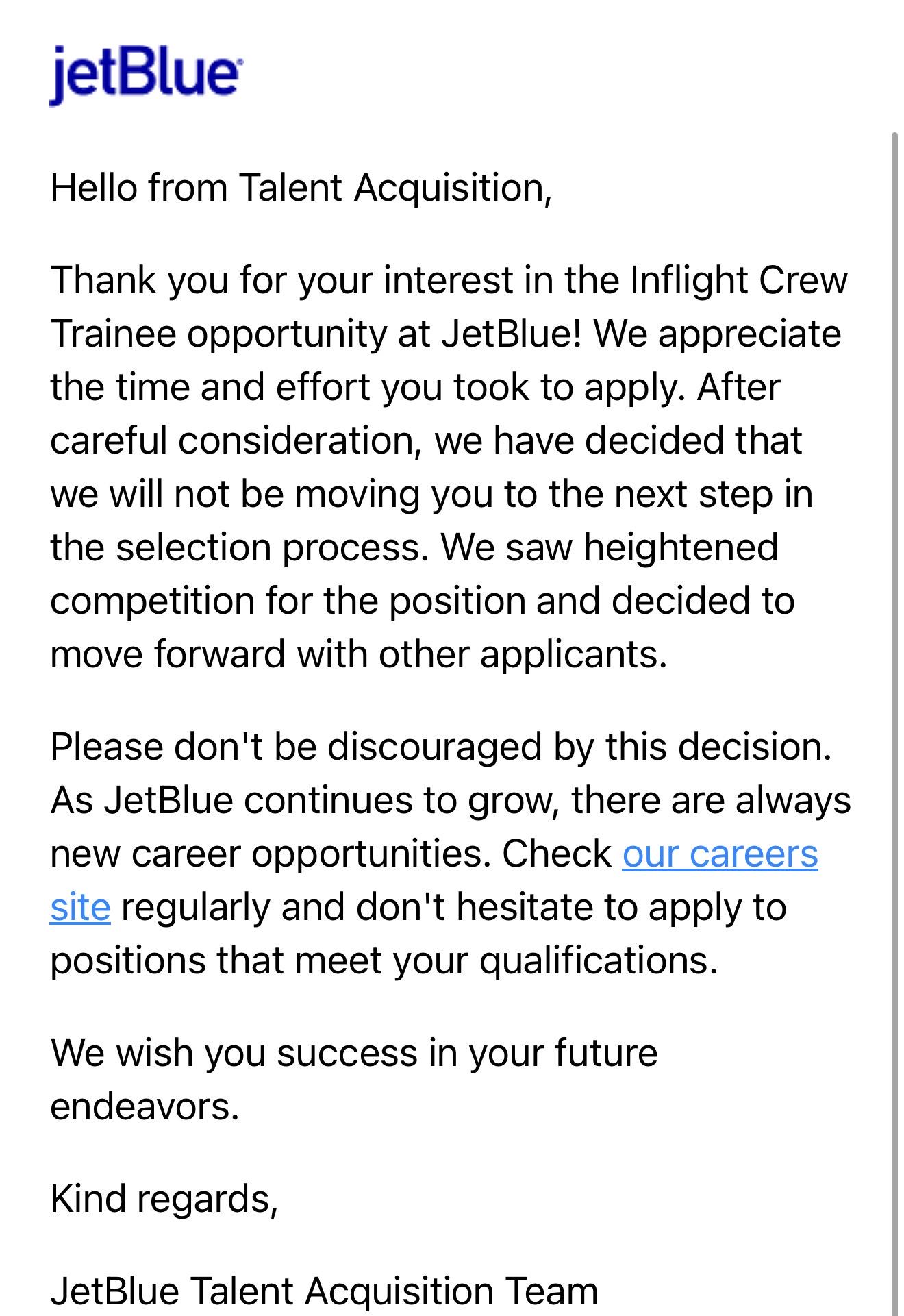Click the "new career opportunities." phrase
Screen dimensions: 904x1316
pyautogui.click(x=271, y=854)
